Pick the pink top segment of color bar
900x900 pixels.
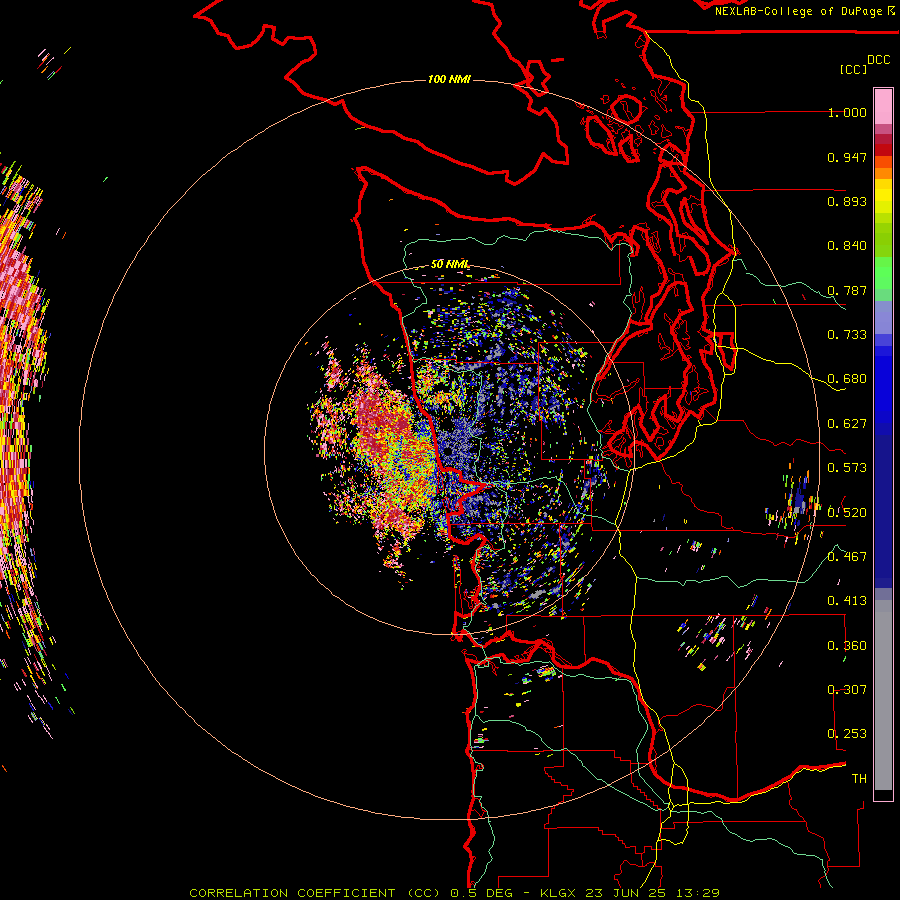click(x=883, y=107)
